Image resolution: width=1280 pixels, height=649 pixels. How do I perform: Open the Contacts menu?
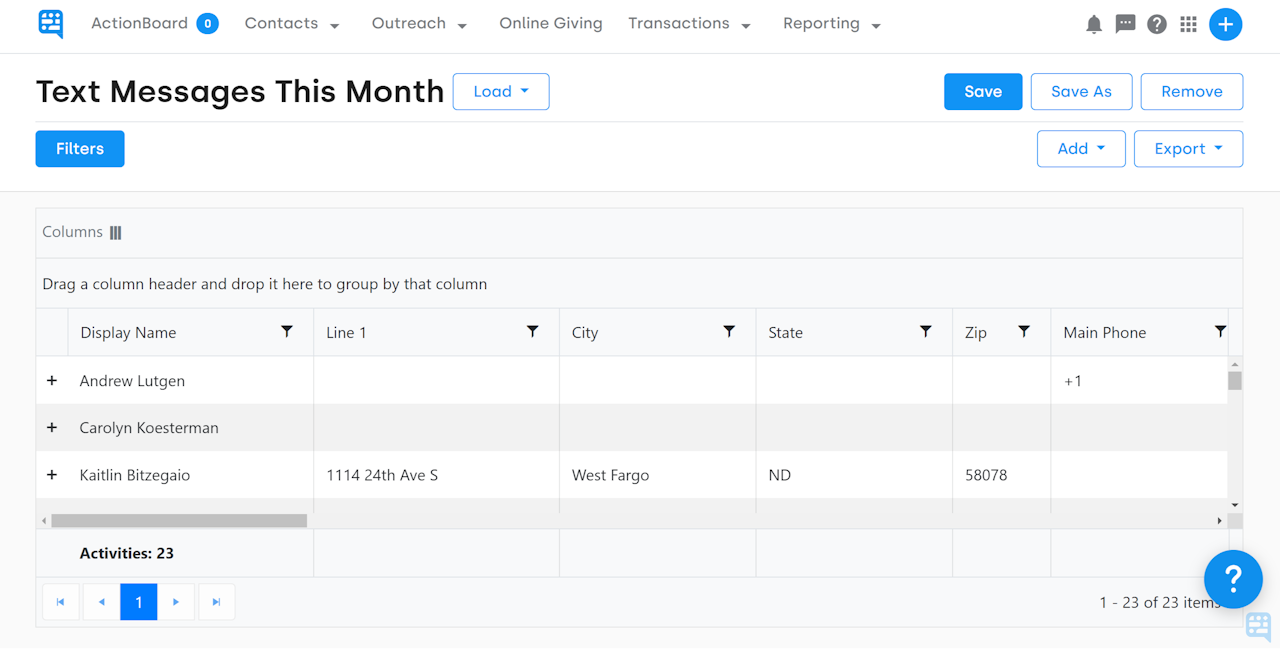[292, 24]
